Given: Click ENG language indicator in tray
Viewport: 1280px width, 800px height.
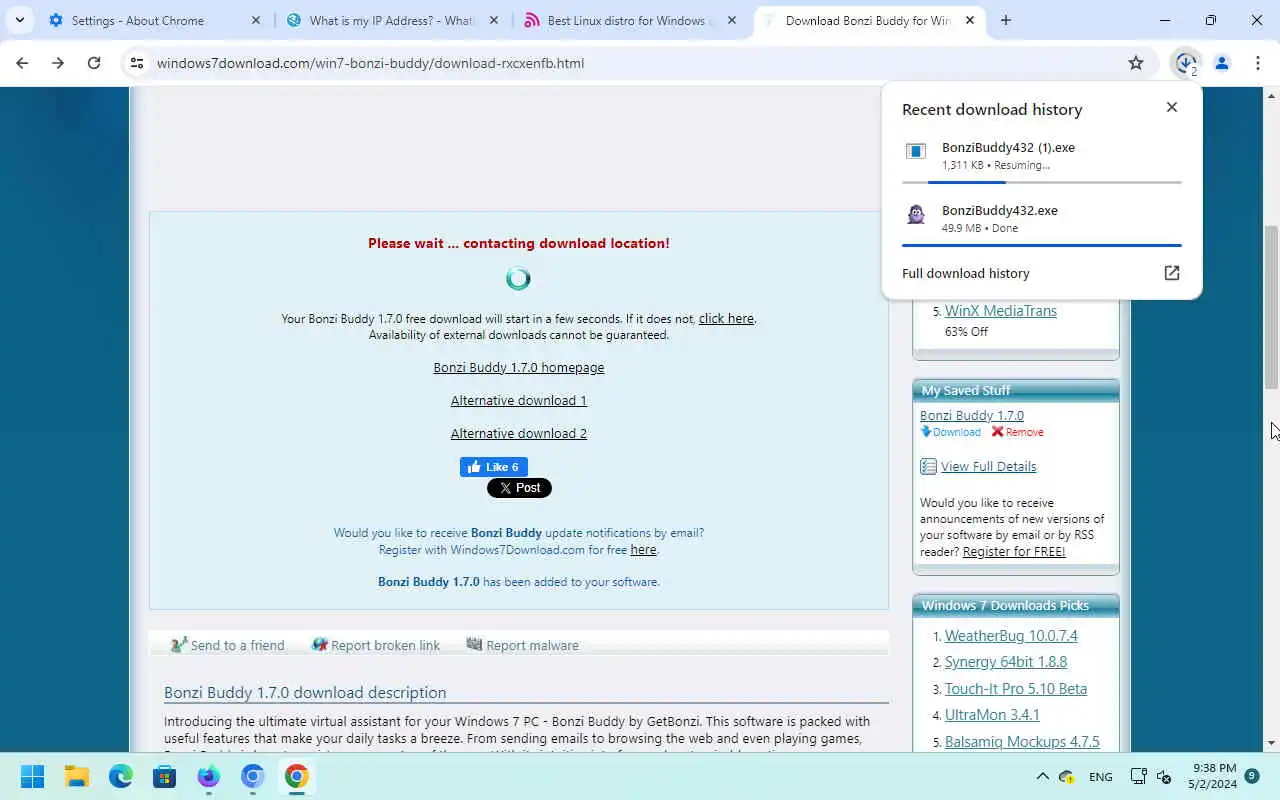Looking at the screenshot, I should coord(1101,777).
